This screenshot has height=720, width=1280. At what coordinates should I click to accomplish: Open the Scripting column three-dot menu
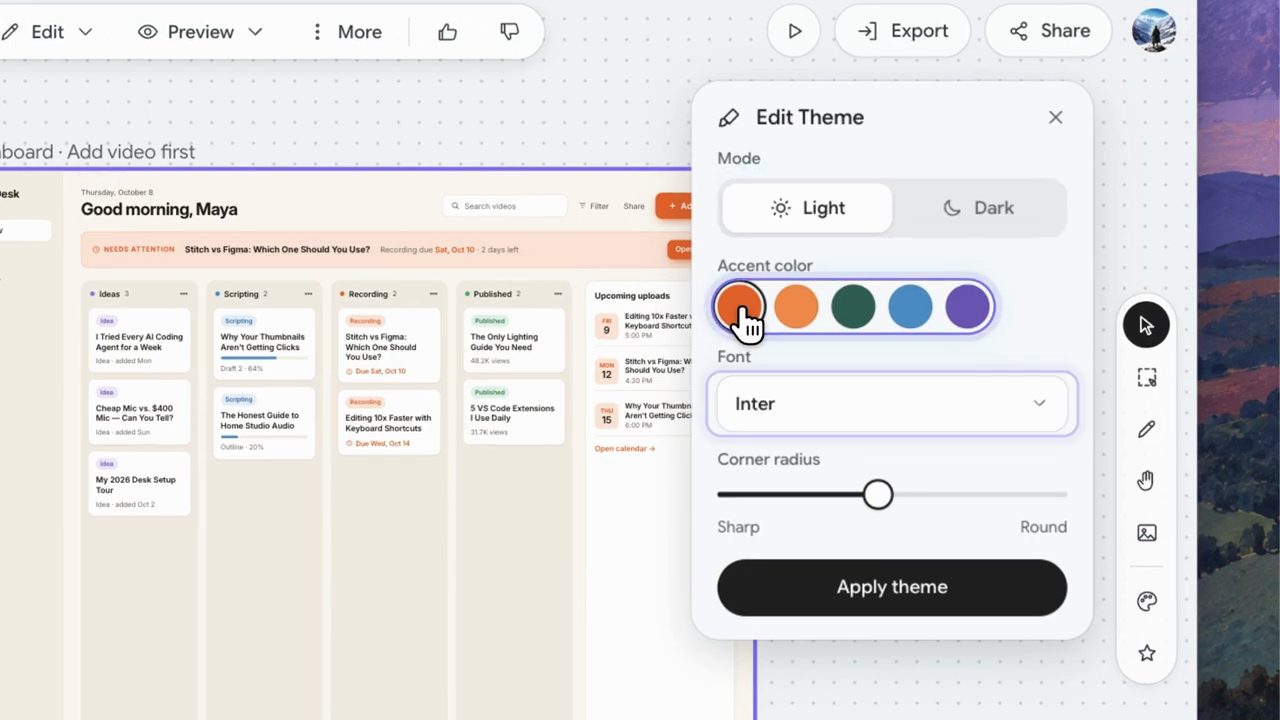(x=308, y=294)
